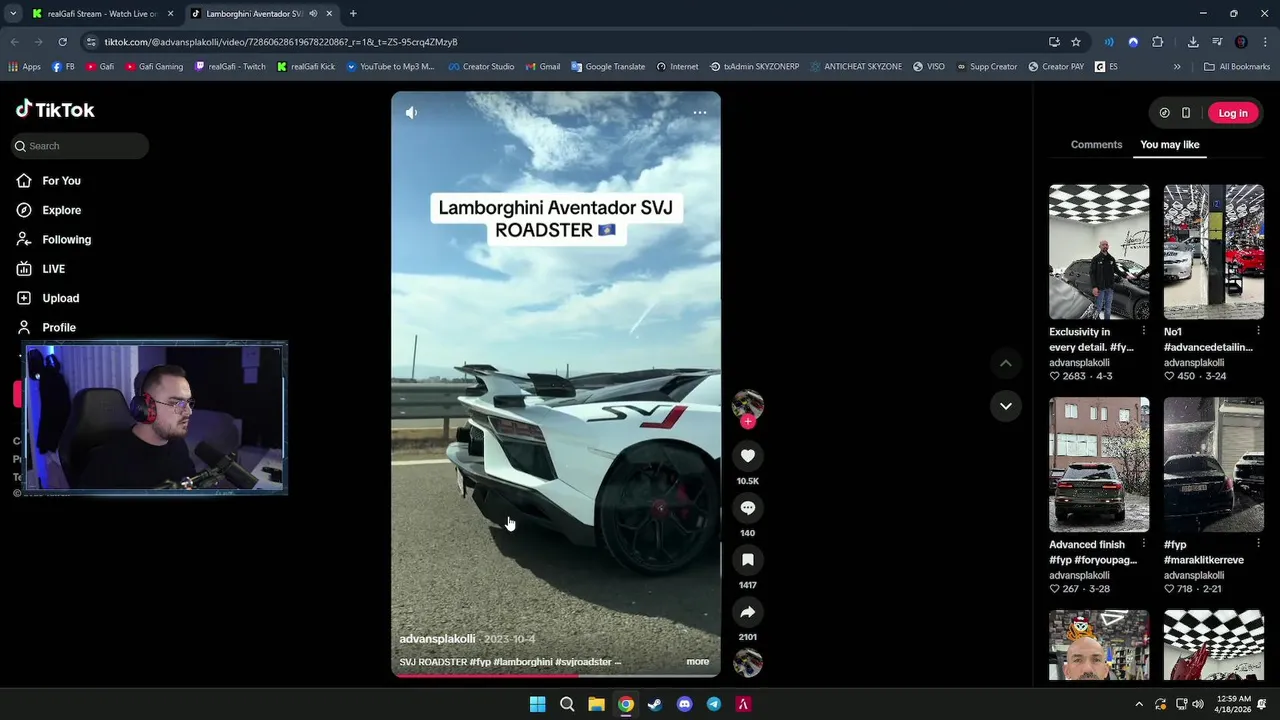Share the video using arrow icon
Viewport: 1280px width, 720px height.
click(x=747, y=612)
